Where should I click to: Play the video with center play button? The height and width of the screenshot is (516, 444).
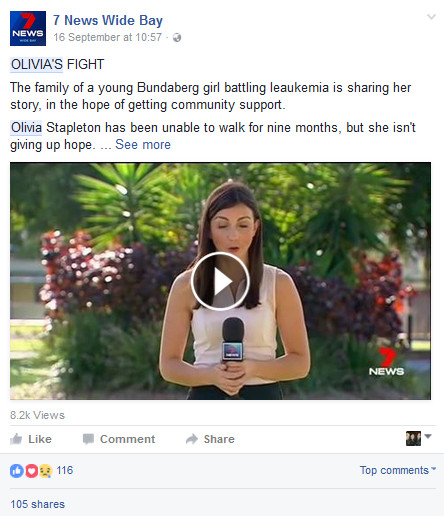click(x=220, y=281)
